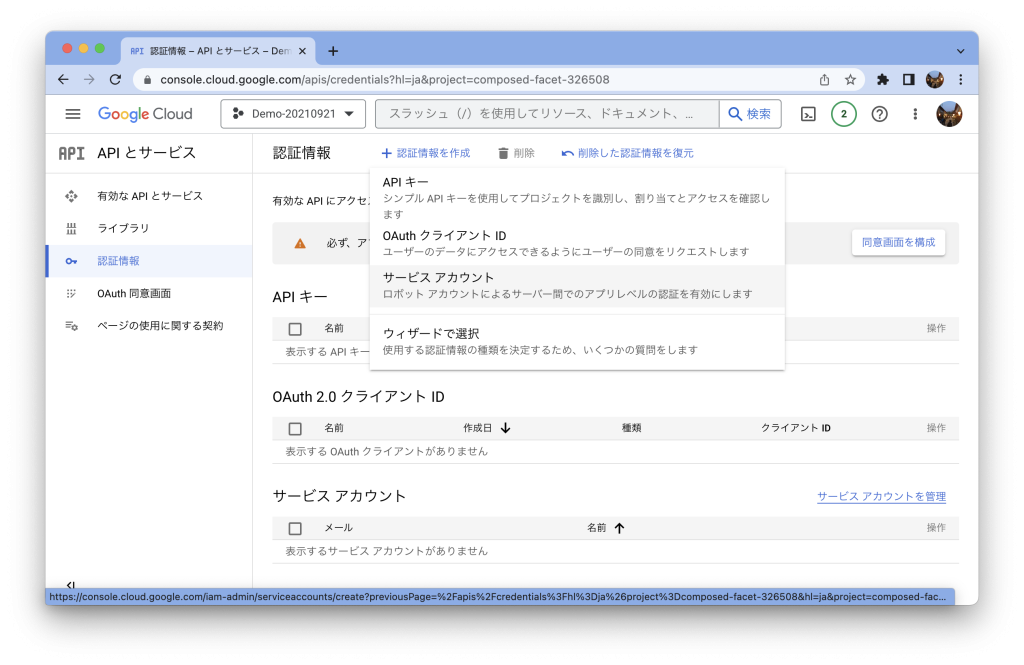Open the Demo-20210921 project selector dropdown
This screenshot has height=665, width=1024.
click(293, 114)
